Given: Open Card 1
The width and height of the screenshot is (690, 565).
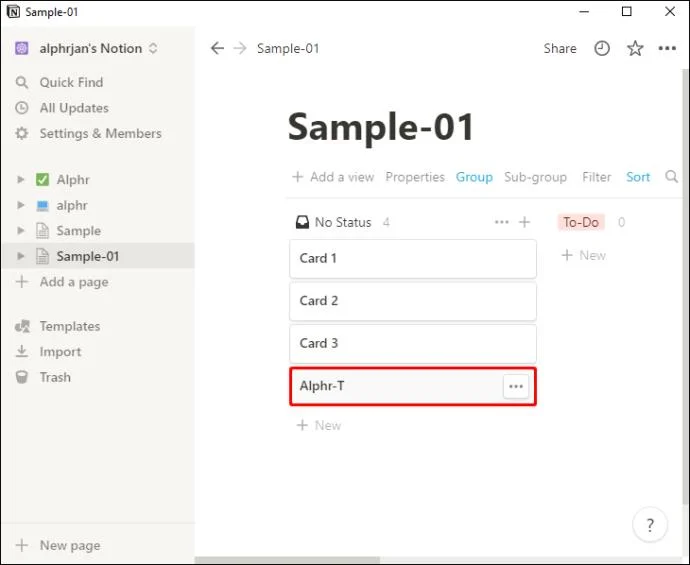Looking at the screenshot, I should pos(413,259).
